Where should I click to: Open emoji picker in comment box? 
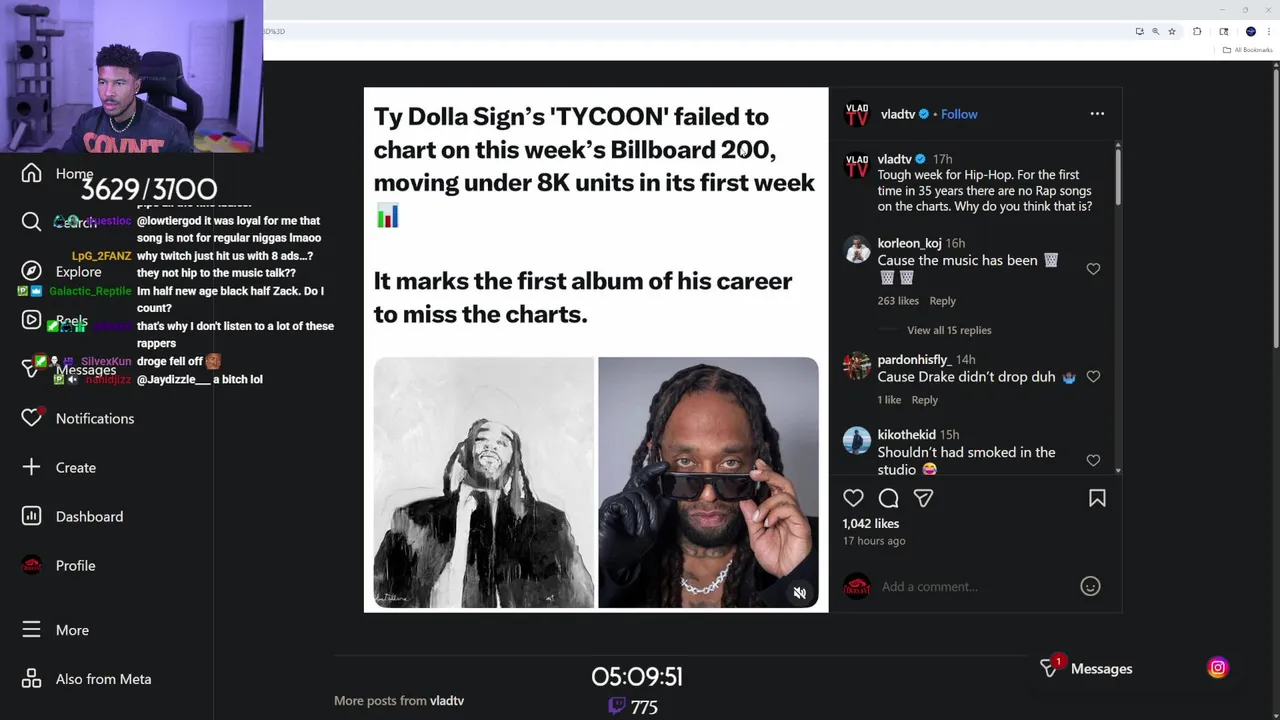1090,587
